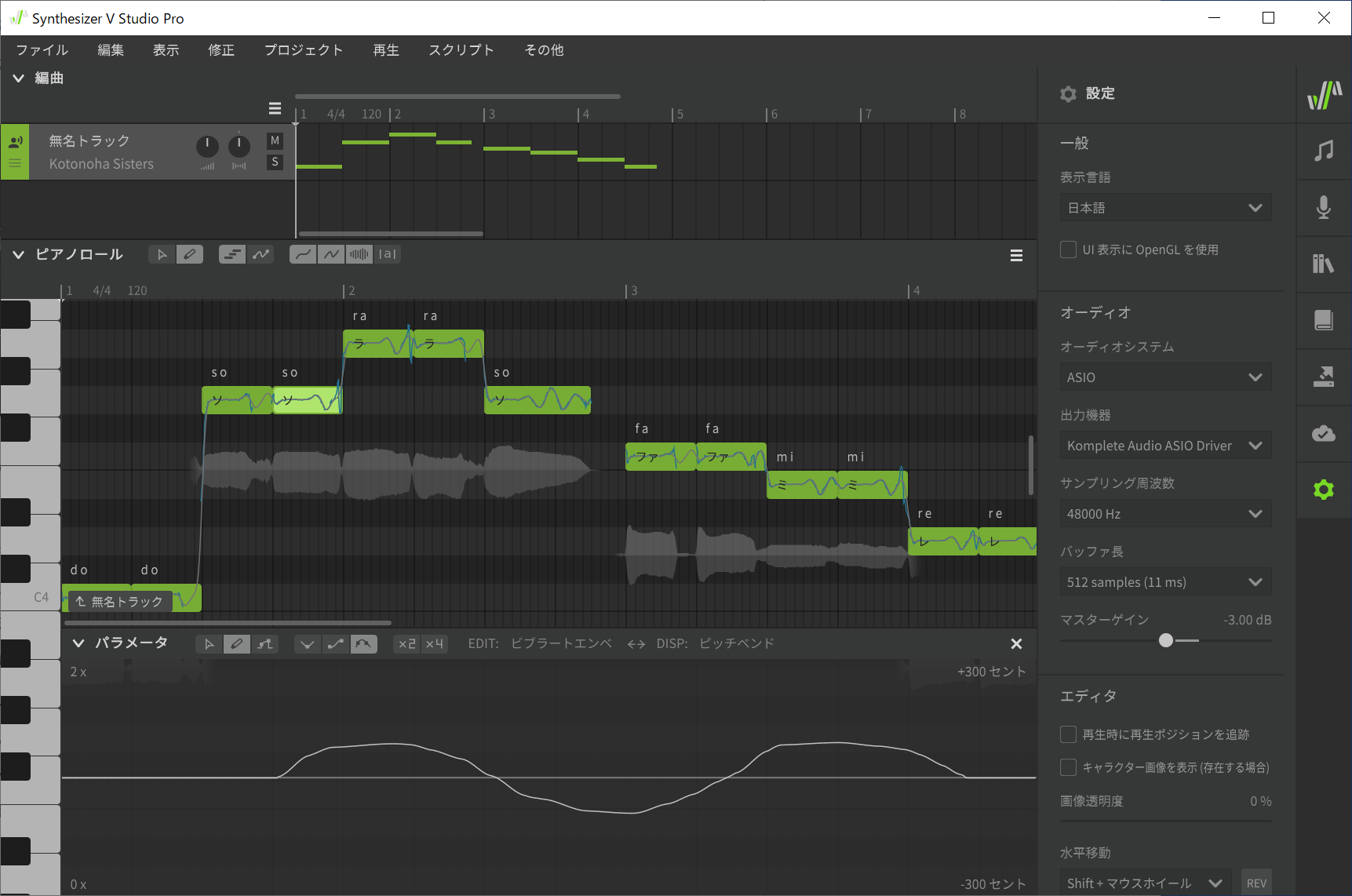
Task: Click EDIT parameter label ビブラートエンベ
Action: [x=562, y=643]
